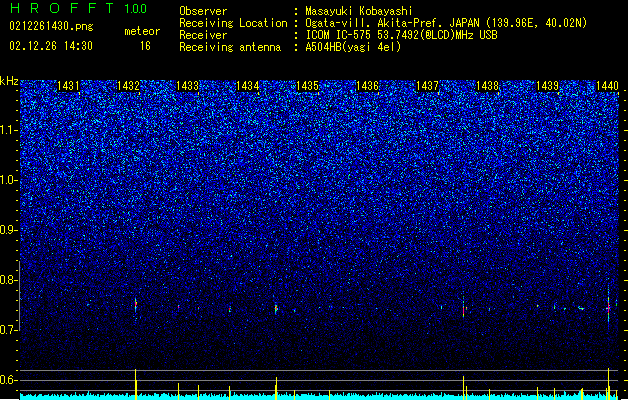Click the meteor count value 16
Image resolution: width=629 pixels, height=400 pixels.
[x=145, y=46]
